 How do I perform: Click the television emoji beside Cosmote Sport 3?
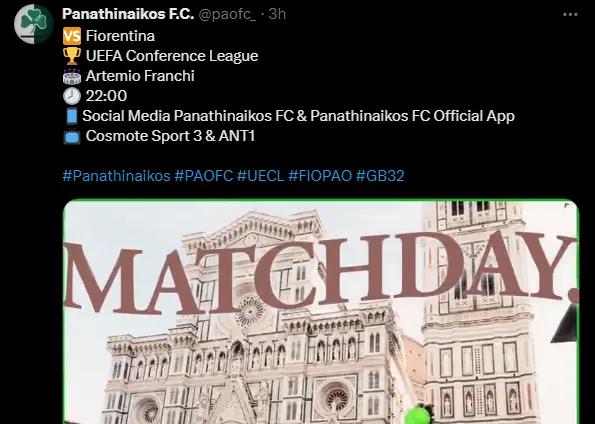pyautogui.click(x=72, y=136)
